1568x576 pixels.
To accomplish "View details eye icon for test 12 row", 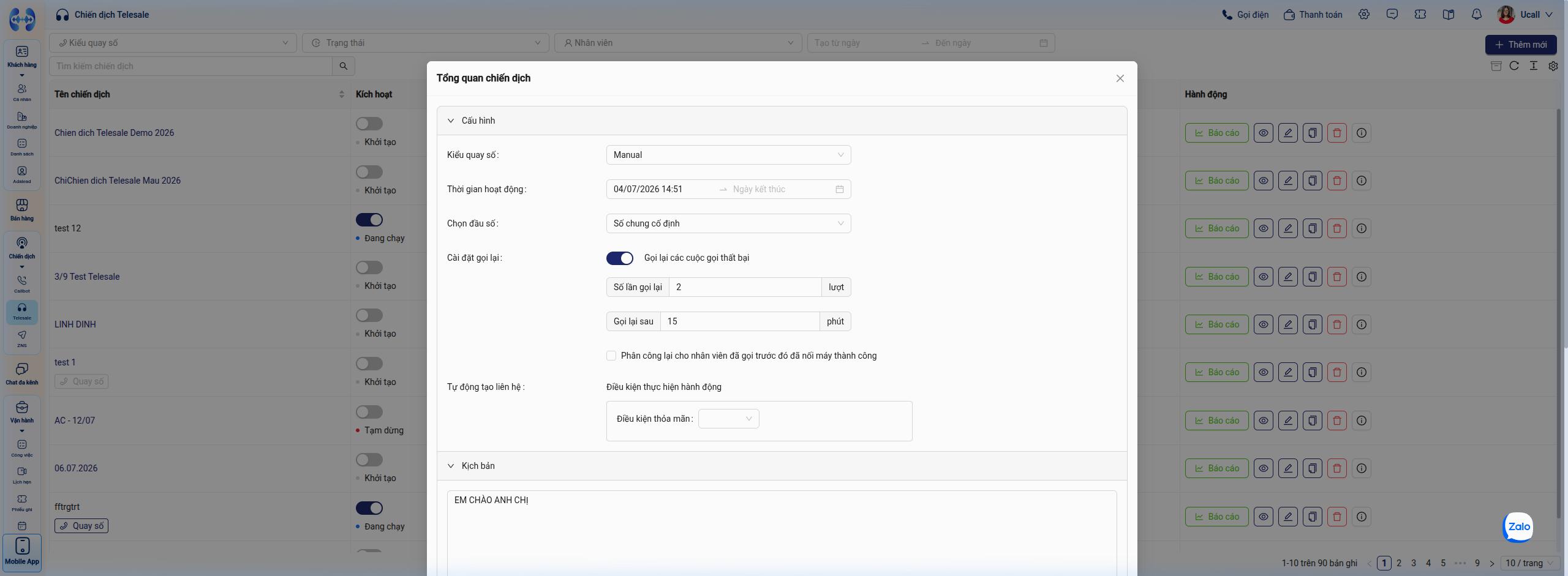I will (1263, 228).
